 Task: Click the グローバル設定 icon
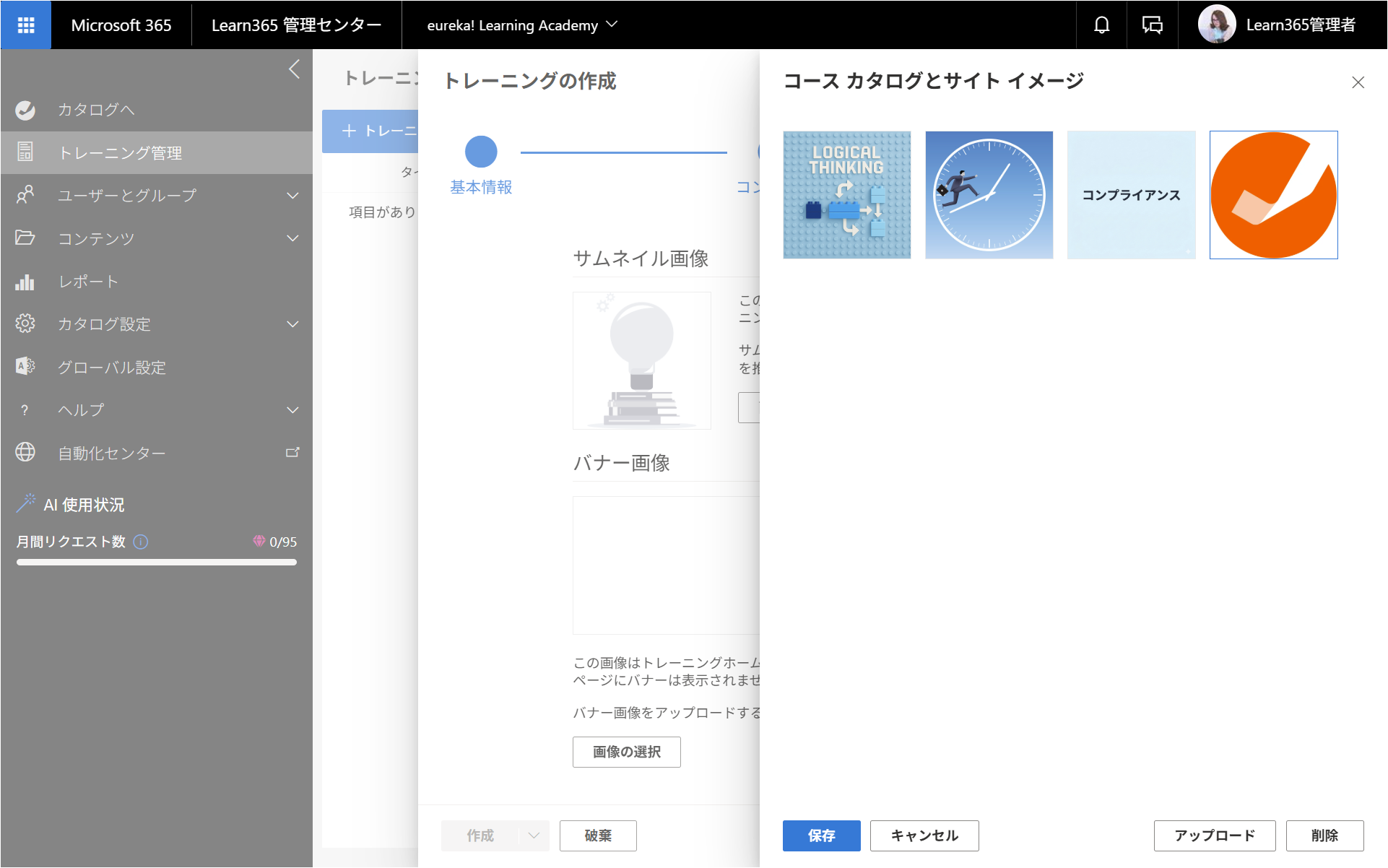coord(25,367)
